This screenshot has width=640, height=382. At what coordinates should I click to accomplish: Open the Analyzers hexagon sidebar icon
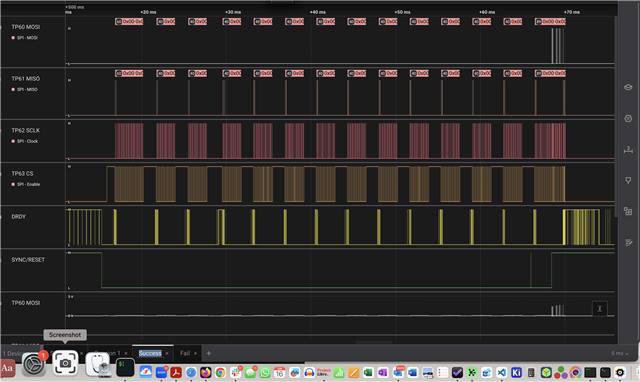628,118
